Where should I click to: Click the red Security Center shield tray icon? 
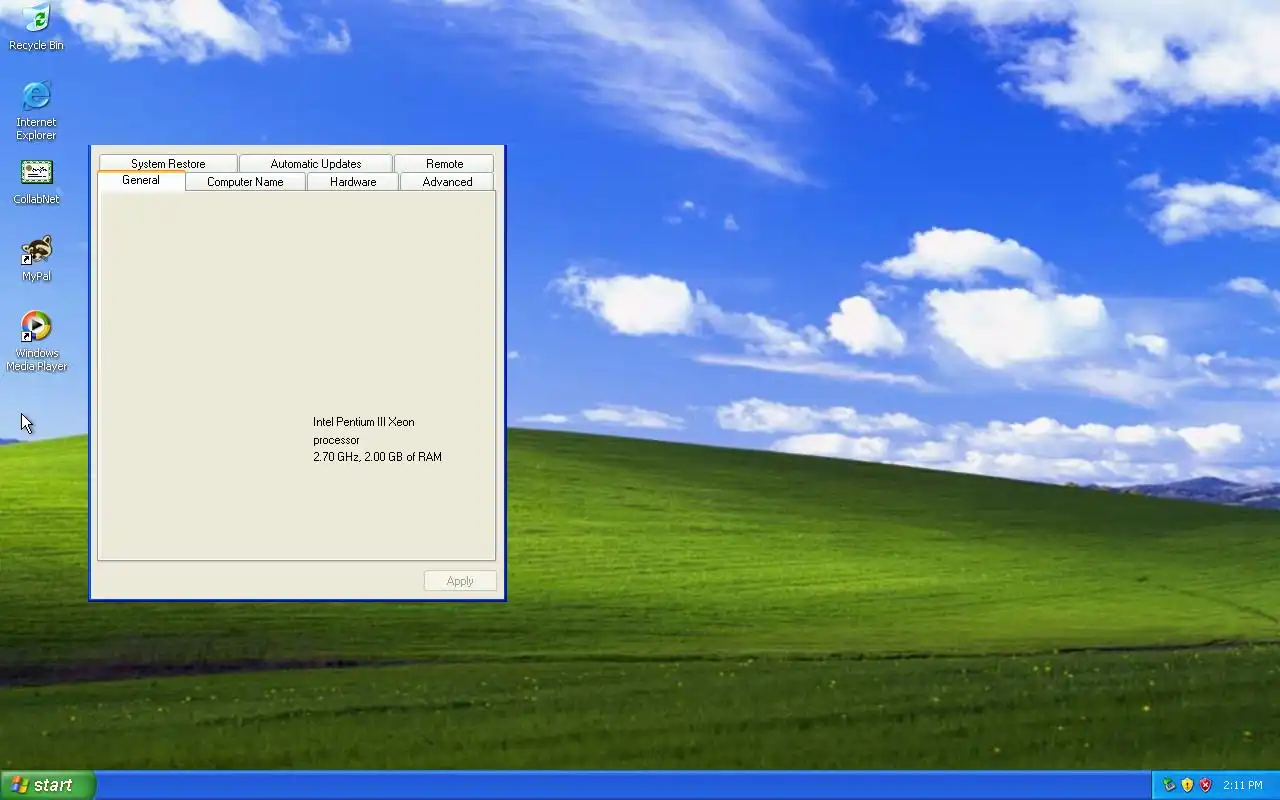click(1205, 785)
